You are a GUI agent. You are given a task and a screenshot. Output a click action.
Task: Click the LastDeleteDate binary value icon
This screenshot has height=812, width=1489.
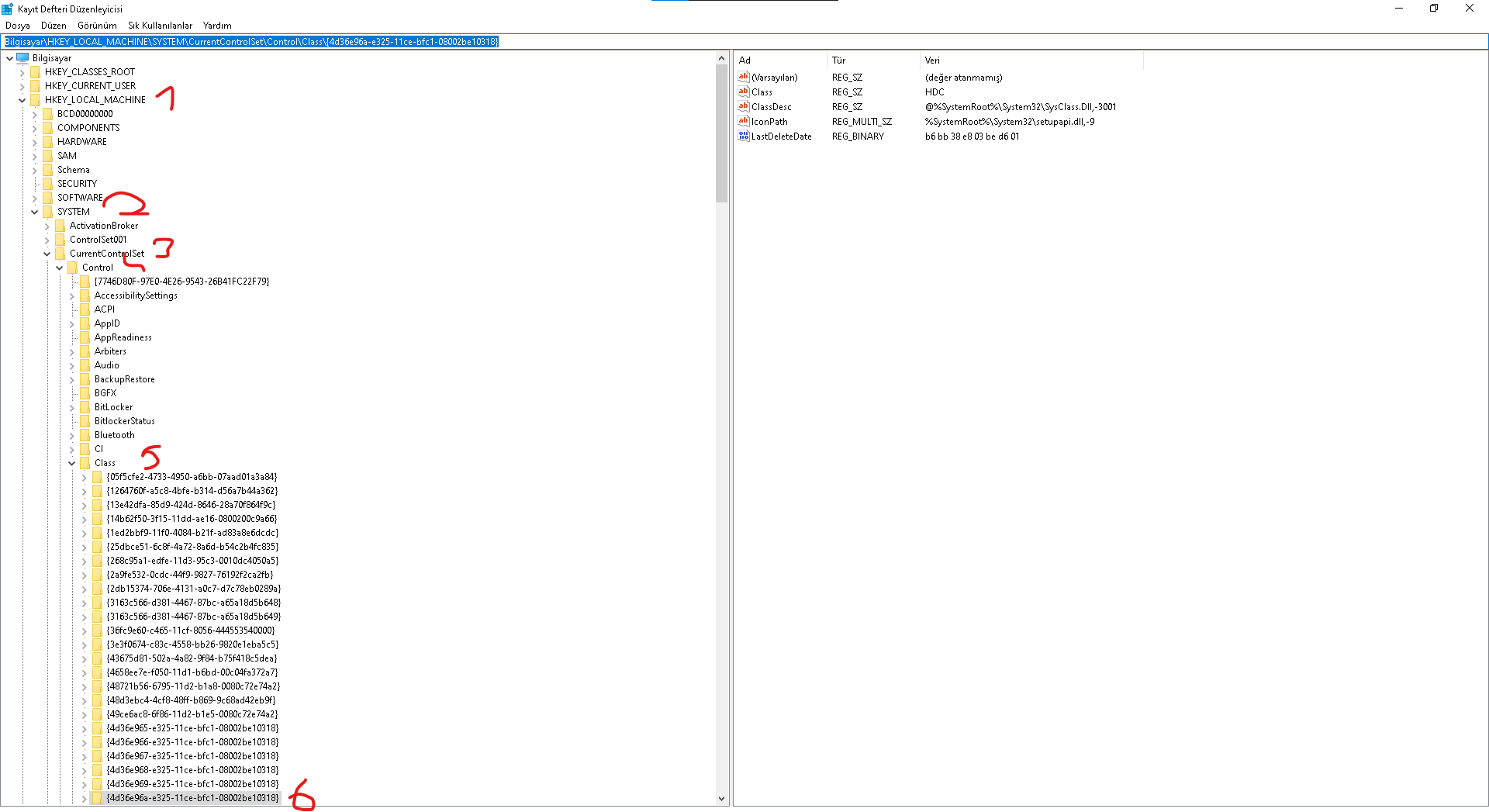[x=744, y=136]
